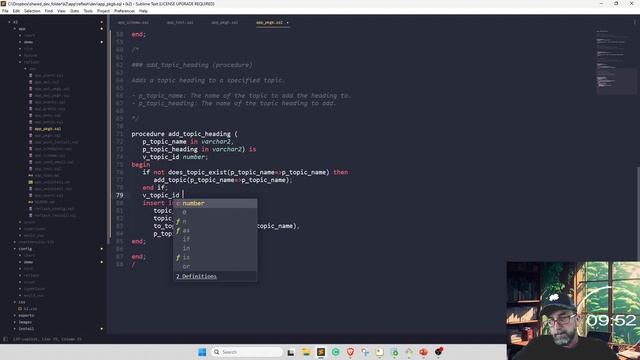This screenshot has height=360, width=640.
Task: Open the tab overflow dots menu
Action: pos(635,23)
